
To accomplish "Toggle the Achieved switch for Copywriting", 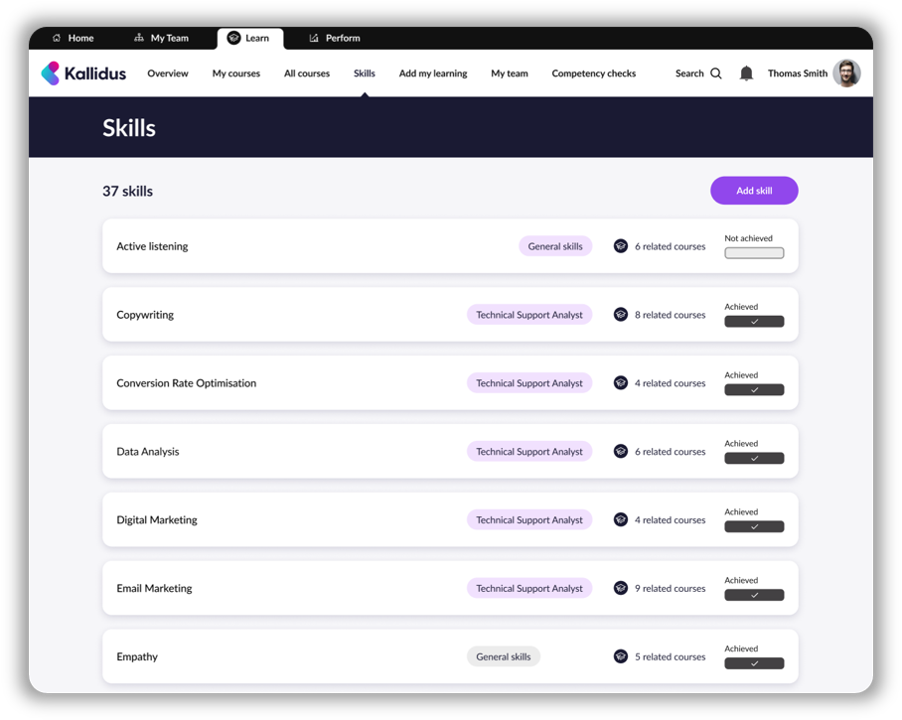I will tap(754, 321).
